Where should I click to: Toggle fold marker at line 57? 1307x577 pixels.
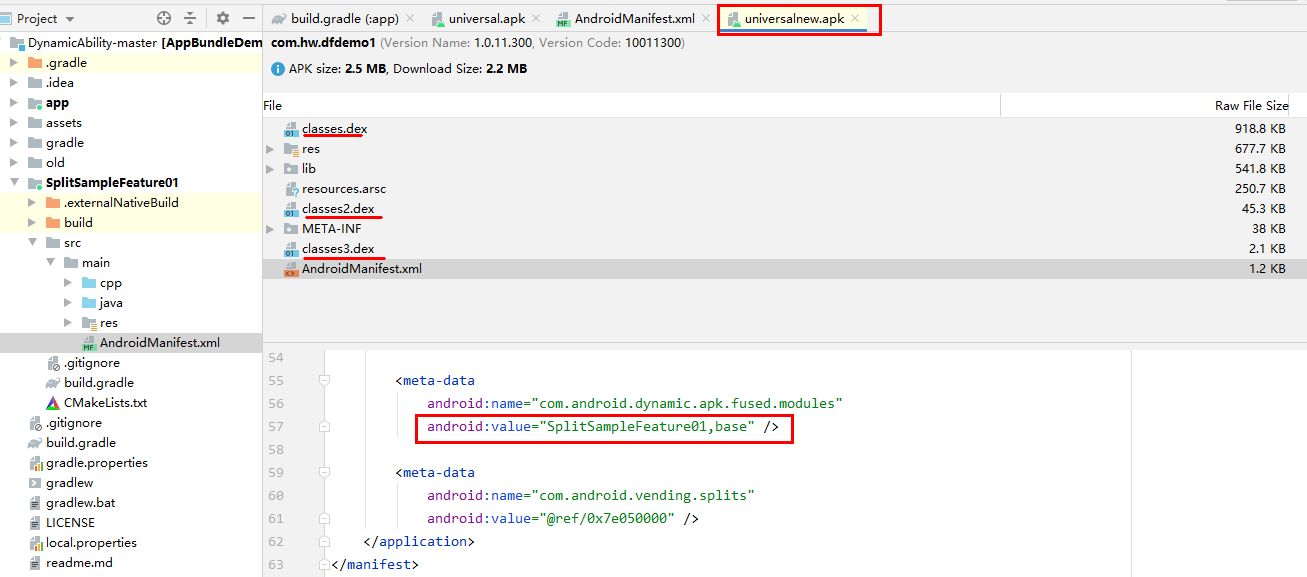tap(324, 427)
